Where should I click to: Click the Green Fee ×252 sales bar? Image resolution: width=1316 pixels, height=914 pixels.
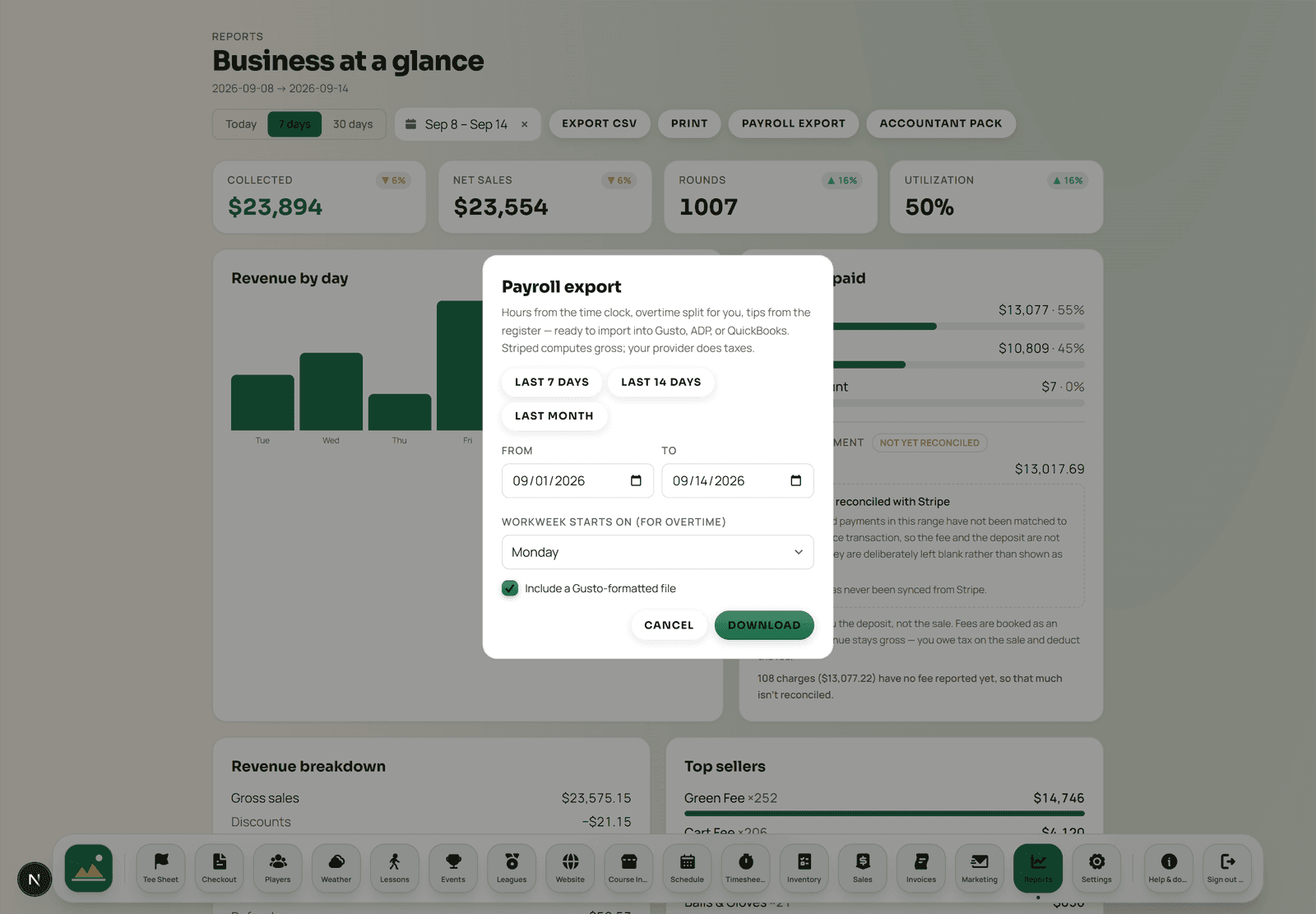[x=884, y=814]
